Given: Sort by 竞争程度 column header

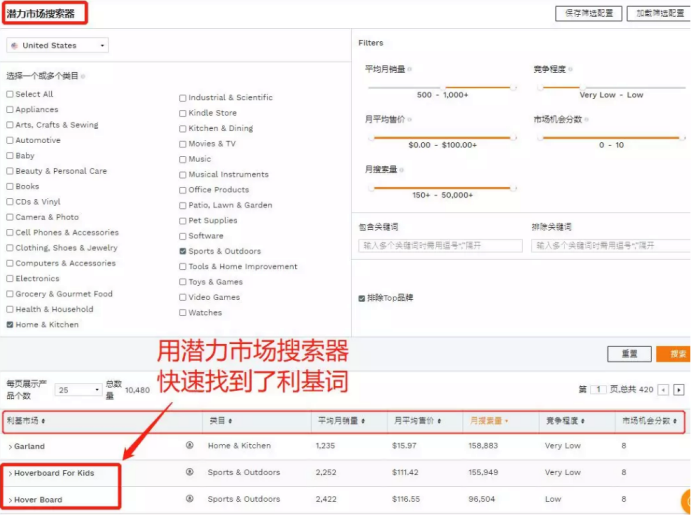Looking at the screenshot, I should 566,421.
